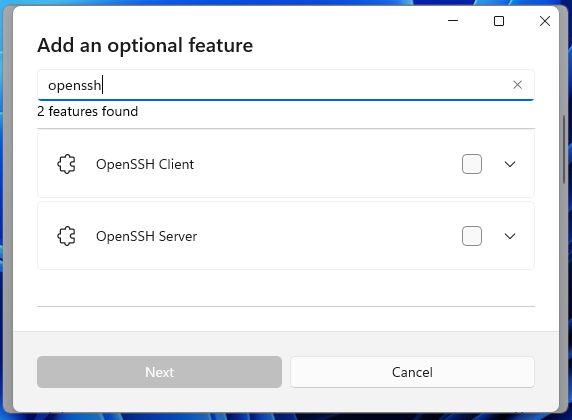Minimize the Add an optional feature window
The width and height of the screenshot is (572, 420).
pyautogui.click(x=453, y=21)
